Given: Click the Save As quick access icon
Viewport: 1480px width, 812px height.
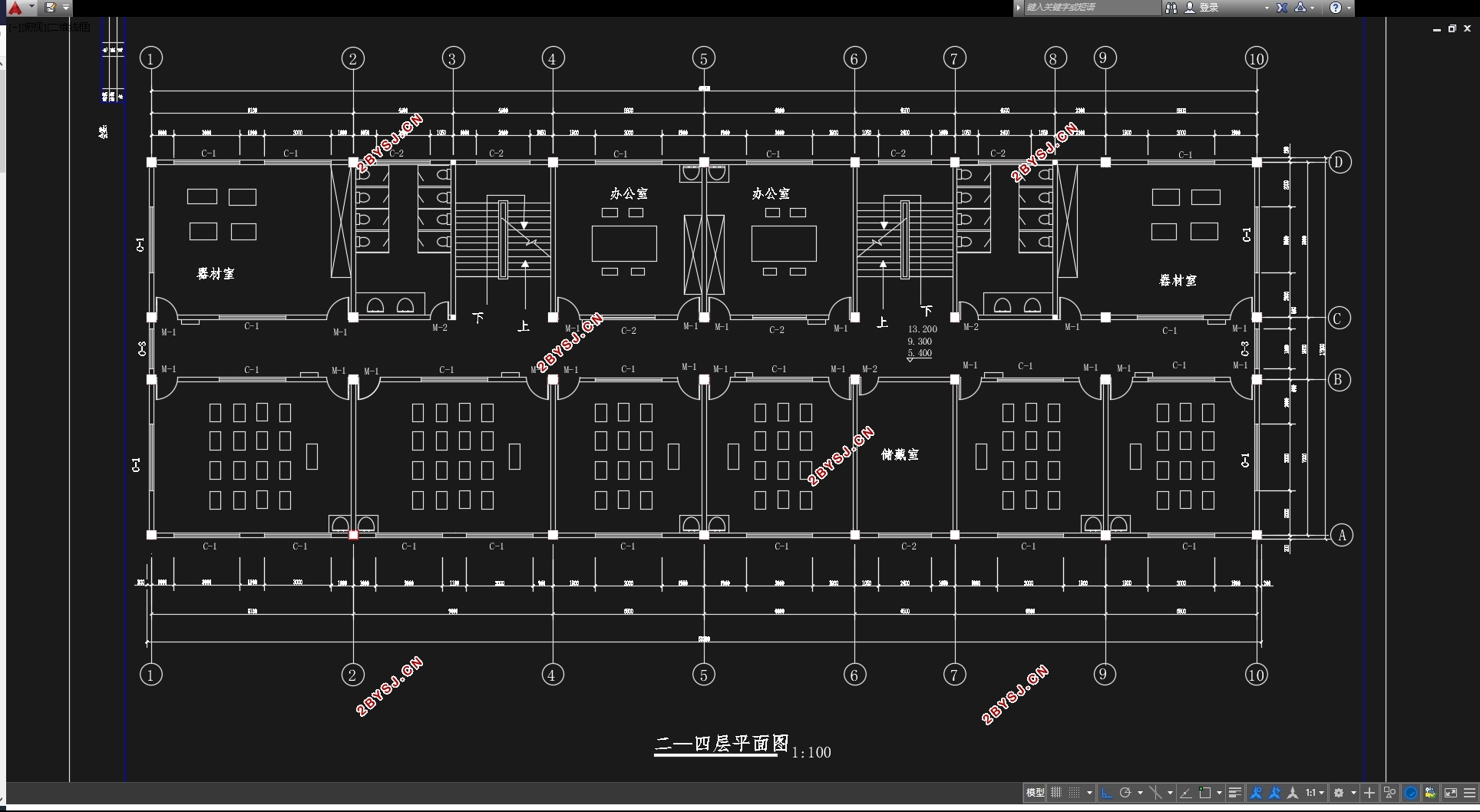Looking at the screenshot, I should pyautogui.click(x=51, y=8).
